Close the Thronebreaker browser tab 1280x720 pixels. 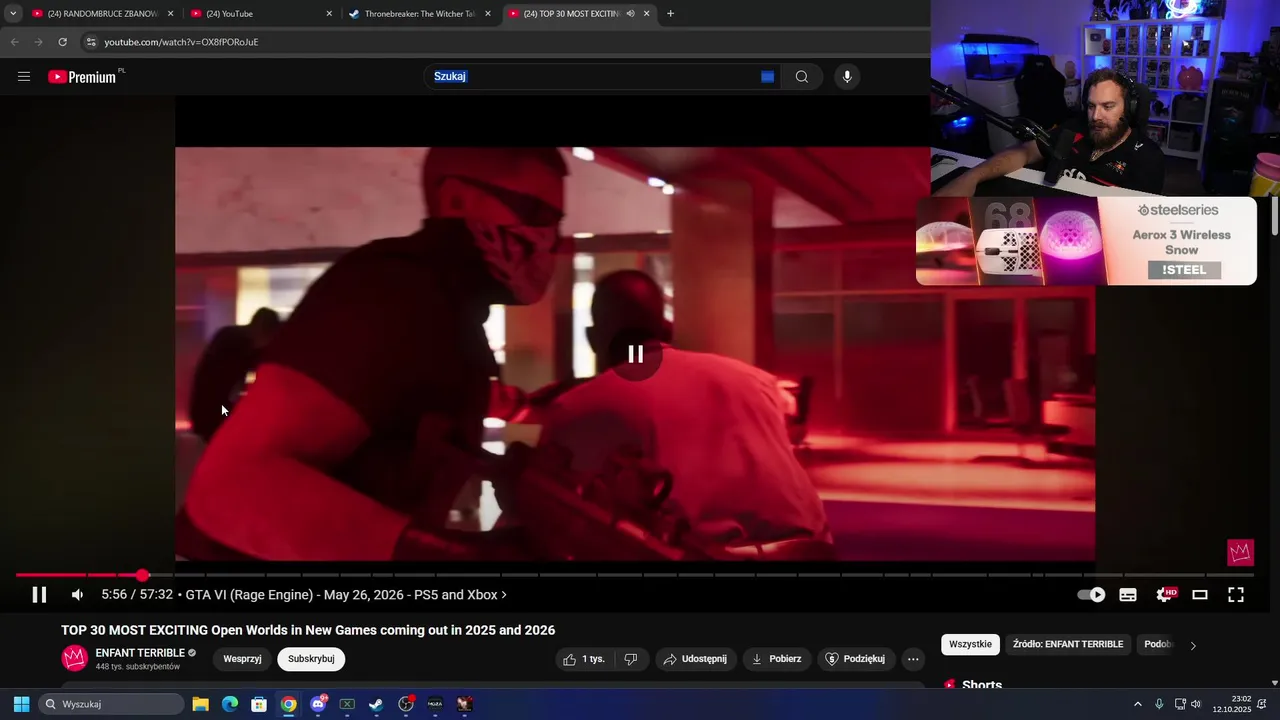(x=487, y=14)
